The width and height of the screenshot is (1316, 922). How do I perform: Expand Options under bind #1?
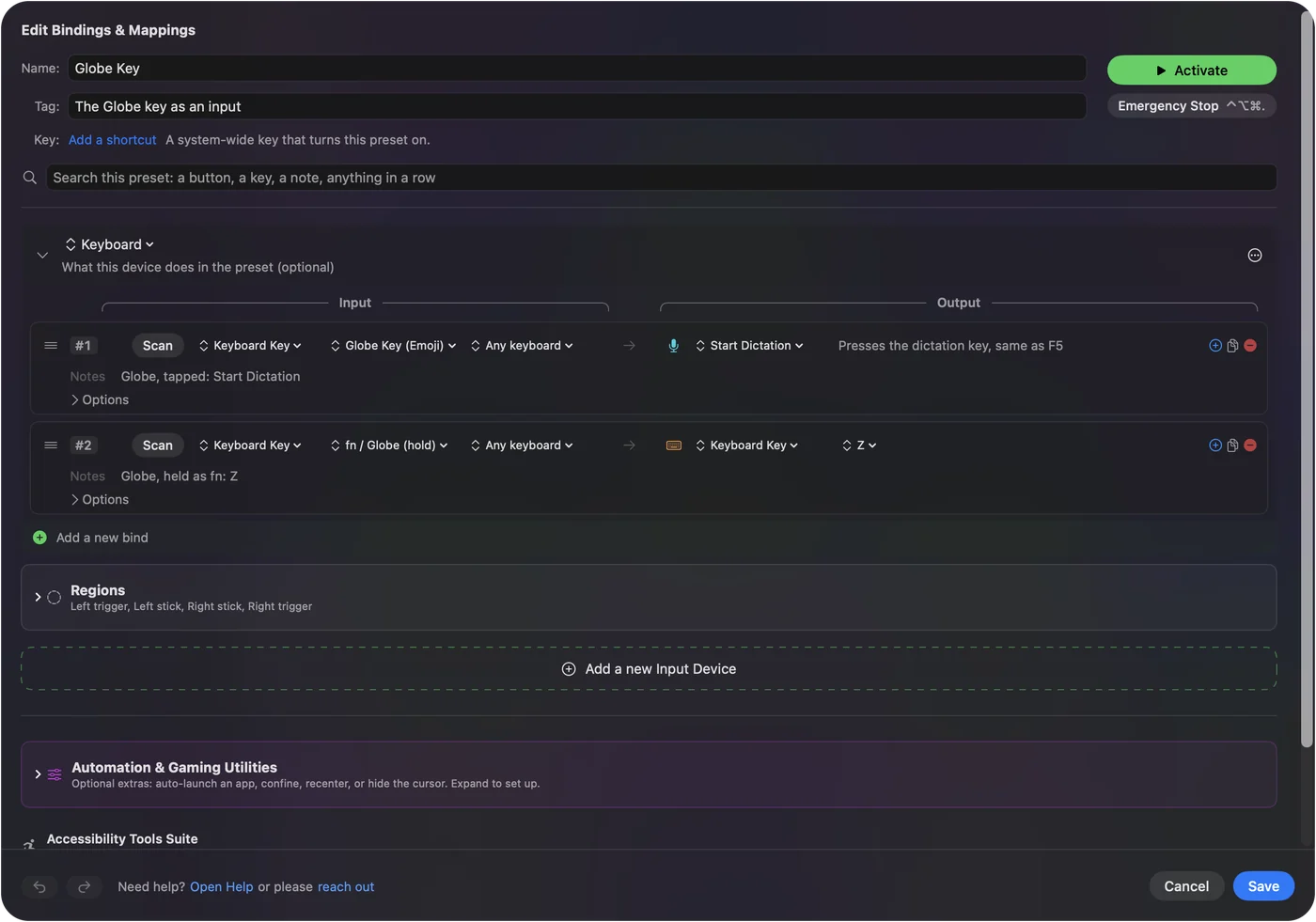click(100, 400)
